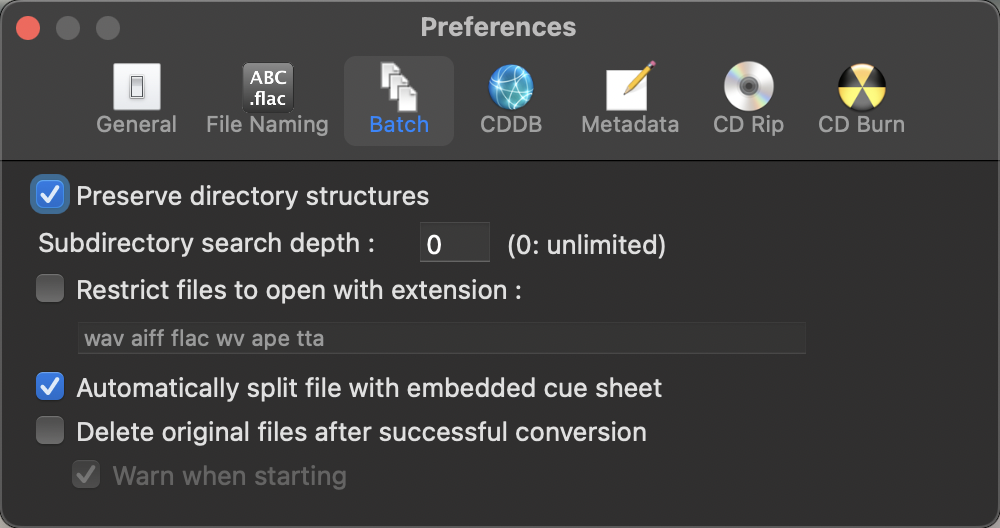This screenshot has height=528, width=1000.
Task: Disable Preserve directory structures checkbox
Action: click(x=50, y=194)
